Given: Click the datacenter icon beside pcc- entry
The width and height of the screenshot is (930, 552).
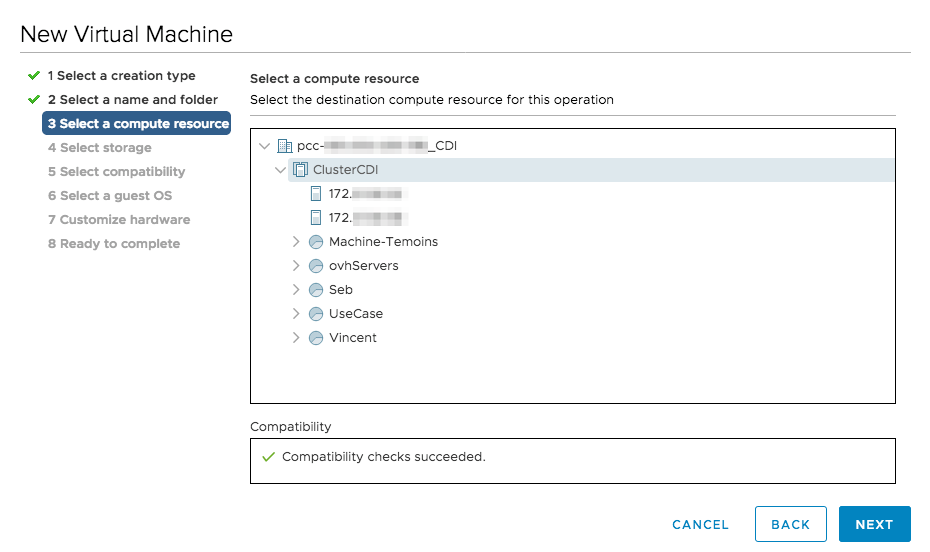Looking at the screenshot, I should click(284, 146).
